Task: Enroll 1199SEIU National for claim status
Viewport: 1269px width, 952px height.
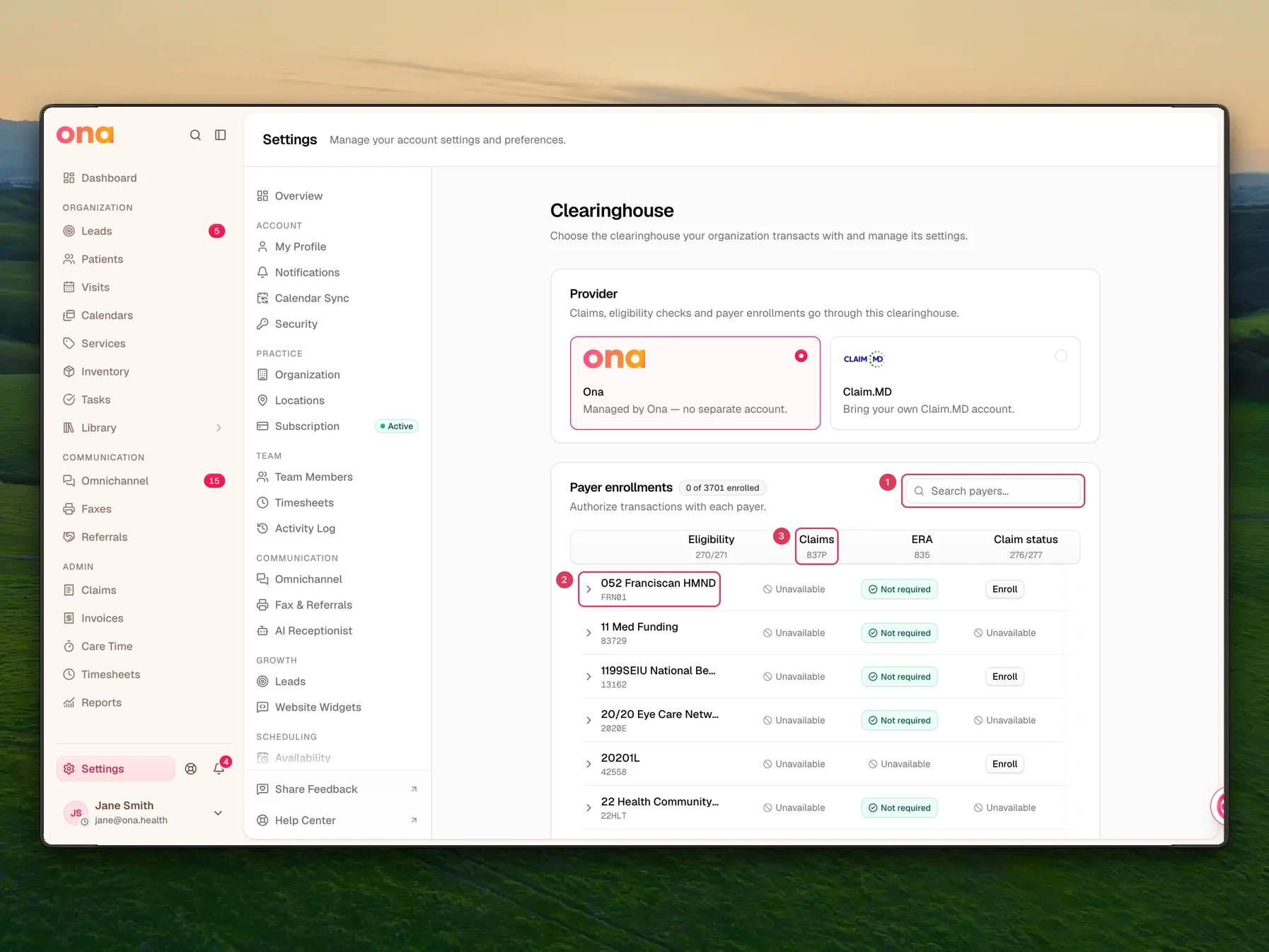Action: [1004, 677]
